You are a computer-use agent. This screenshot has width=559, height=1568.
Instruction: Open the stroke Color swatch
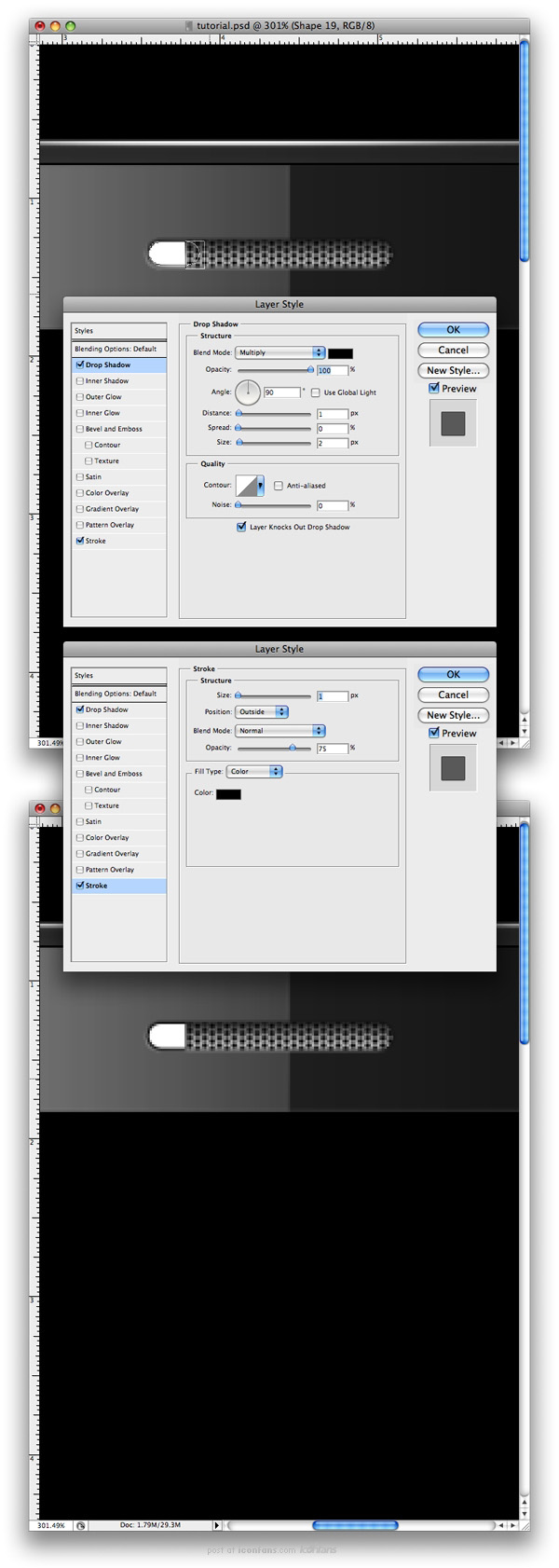tap(228, 793)
